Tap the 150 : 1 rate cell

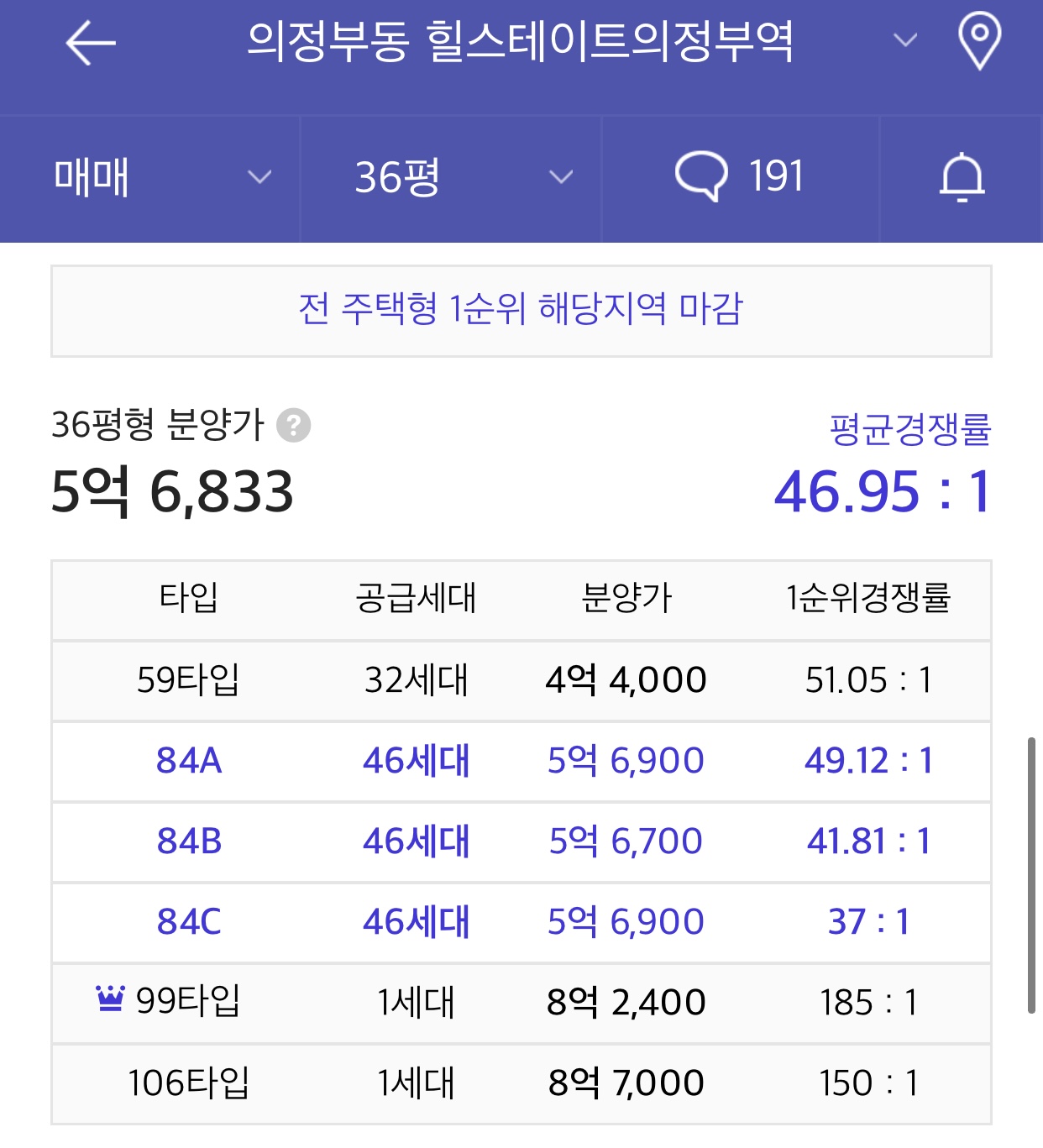click(868, 1082)
